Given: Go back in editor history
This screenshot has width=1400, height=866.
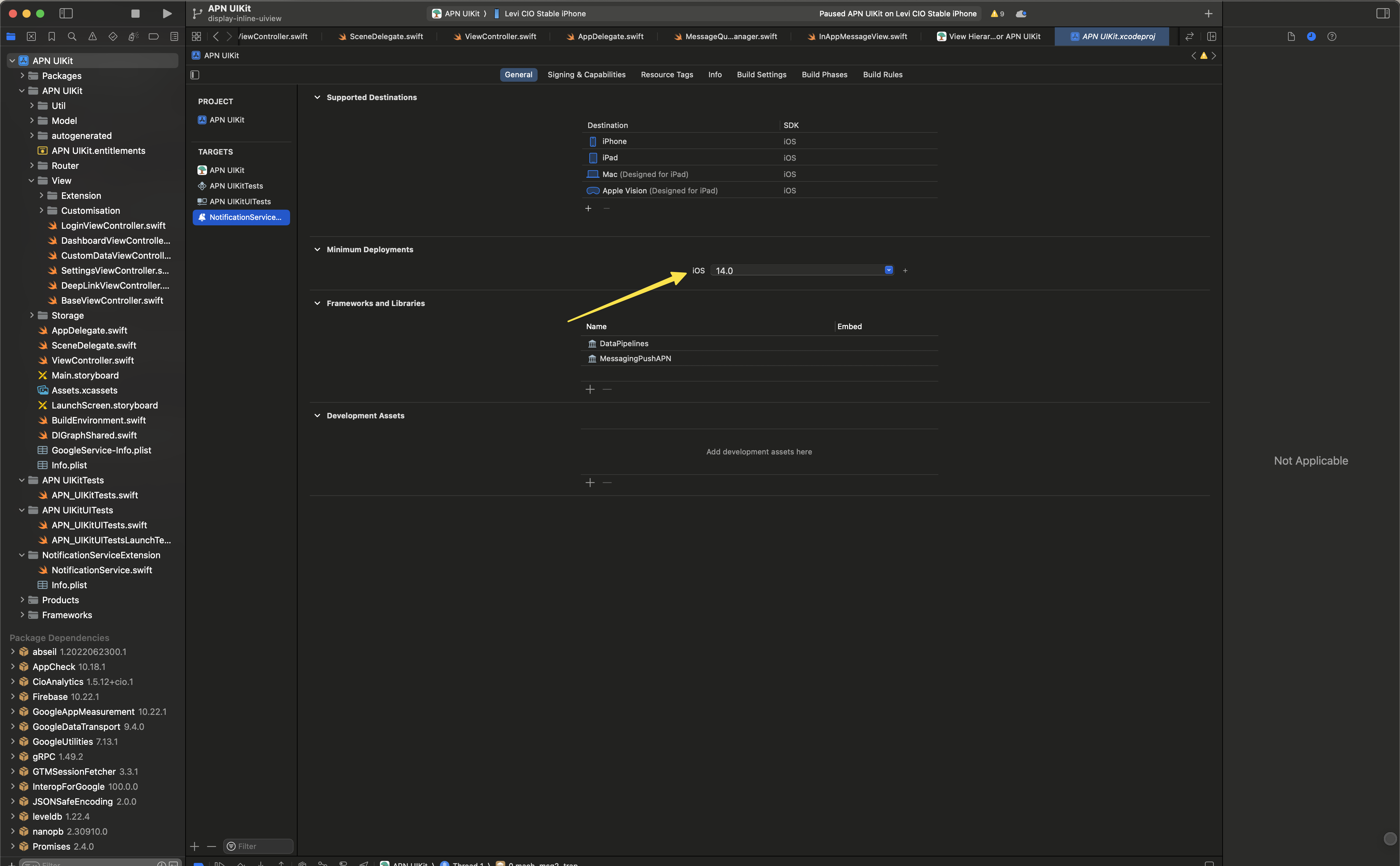Looking at the screenshot, I should tap(216, 36).
